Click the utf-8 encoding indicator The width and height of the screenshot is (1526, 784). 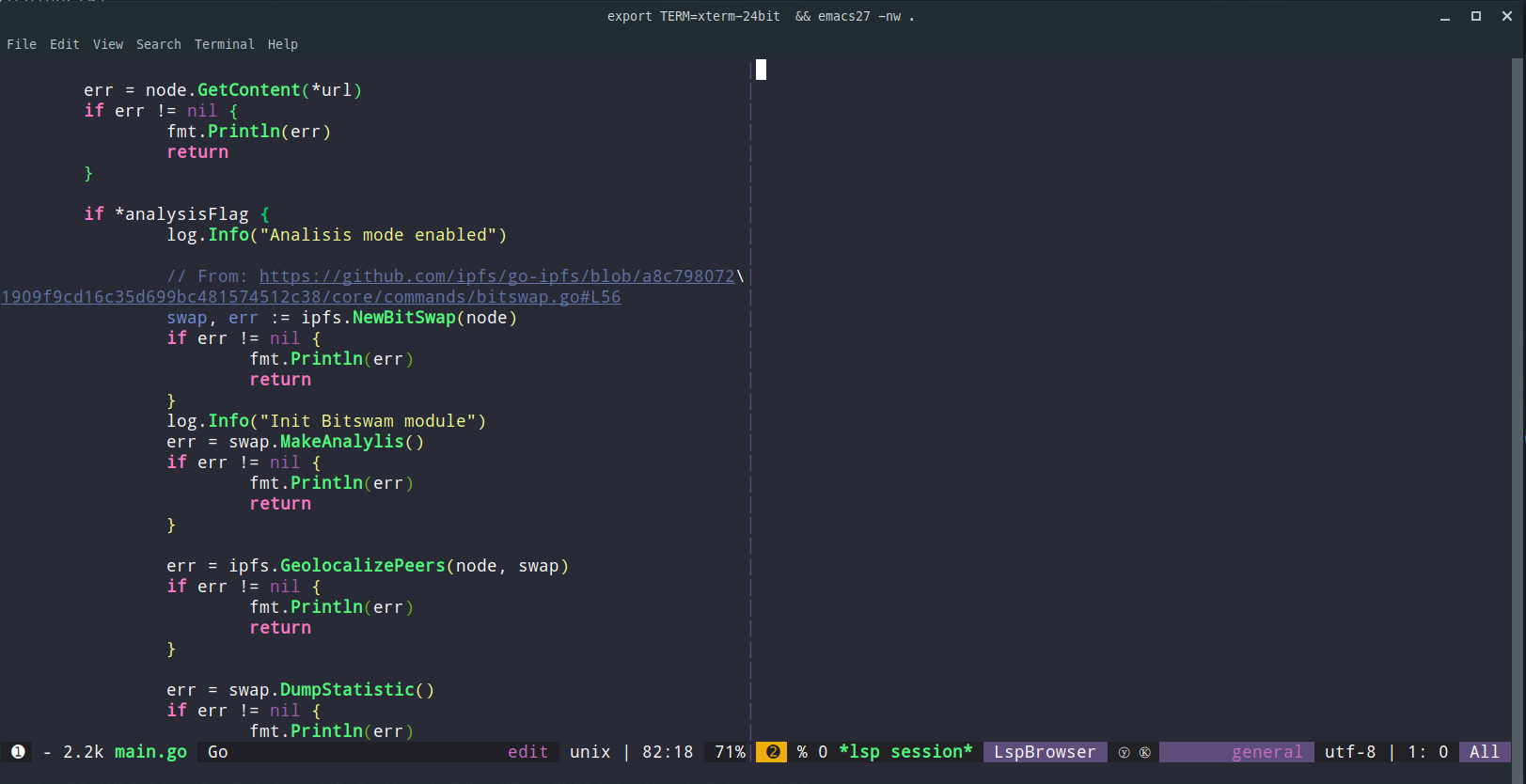click(x=1350, y=752)
